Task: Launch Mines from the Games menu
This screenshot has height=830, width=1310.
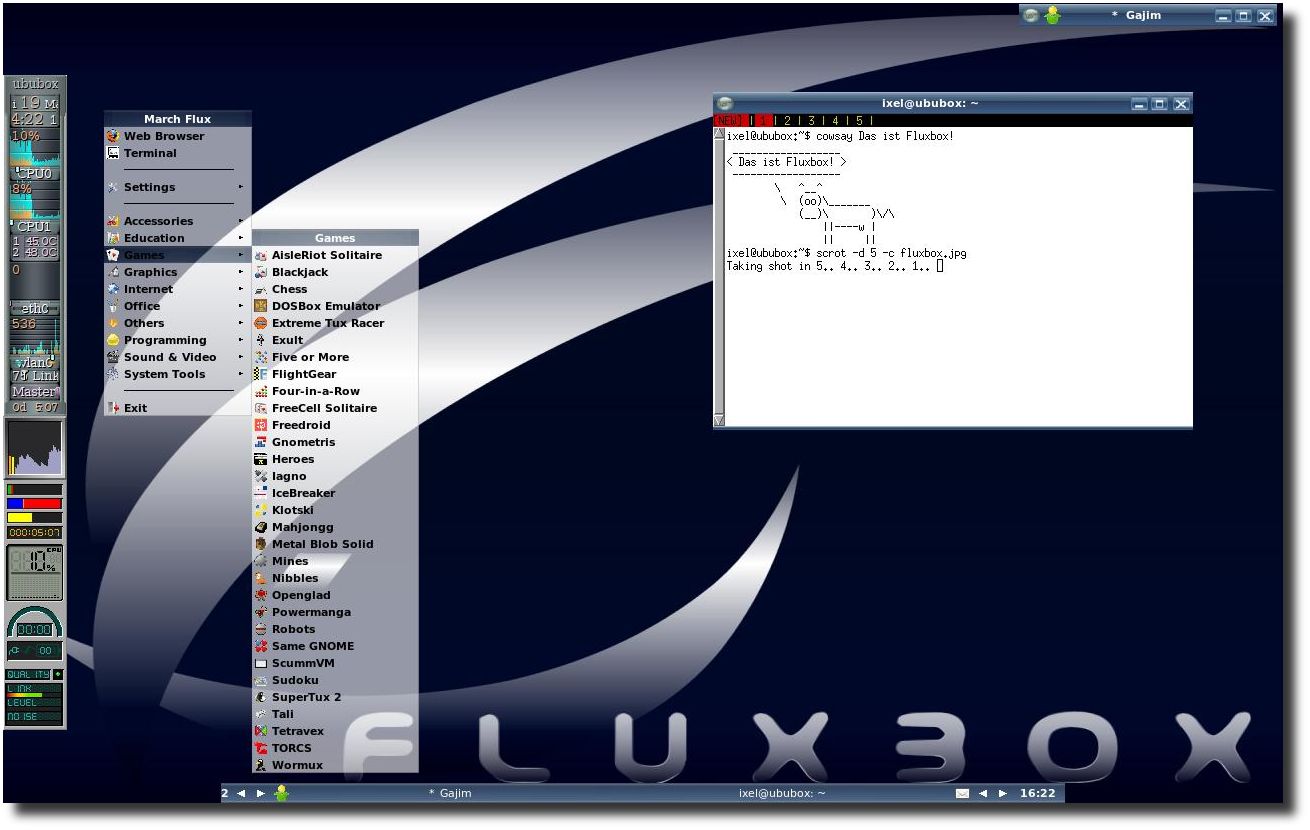Action: coord(335,561)
